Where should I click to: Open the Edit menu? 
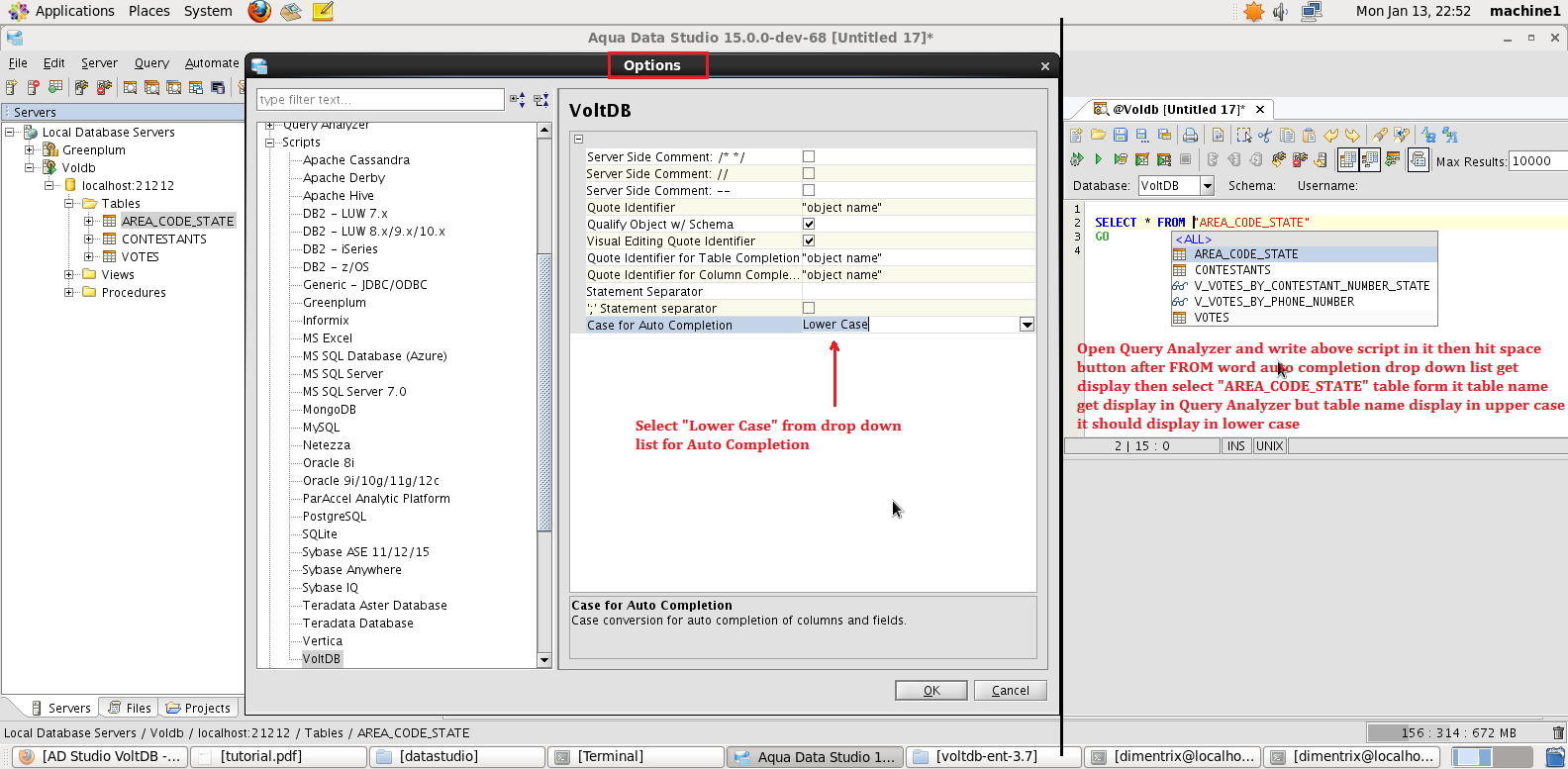54,62
